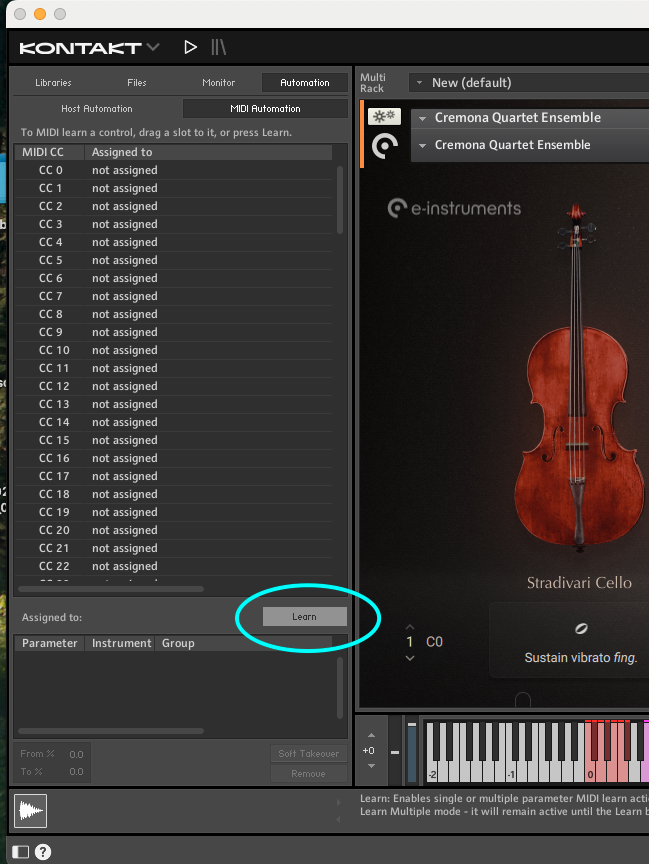Click the Learn button
This screenshot has height=864, width=649.
305,617
